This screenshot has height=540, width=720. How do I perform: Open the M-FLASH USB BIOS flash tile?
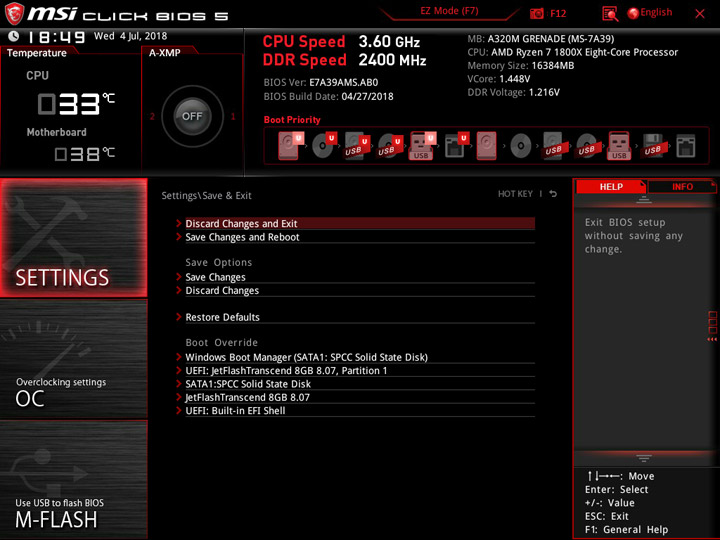pos(74,479)
